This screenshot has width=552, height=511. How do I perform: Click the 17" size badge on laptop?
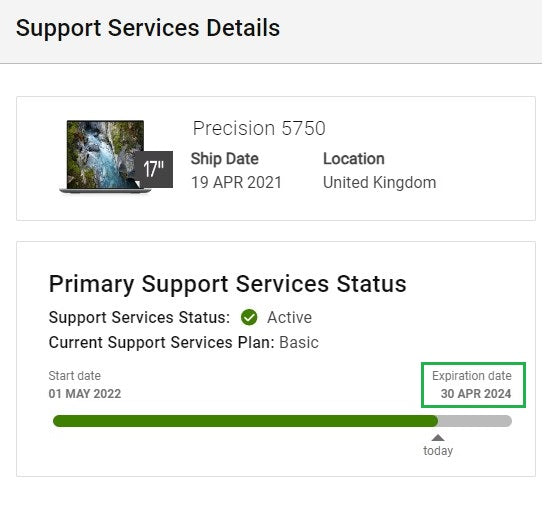[x=154, y=169]
